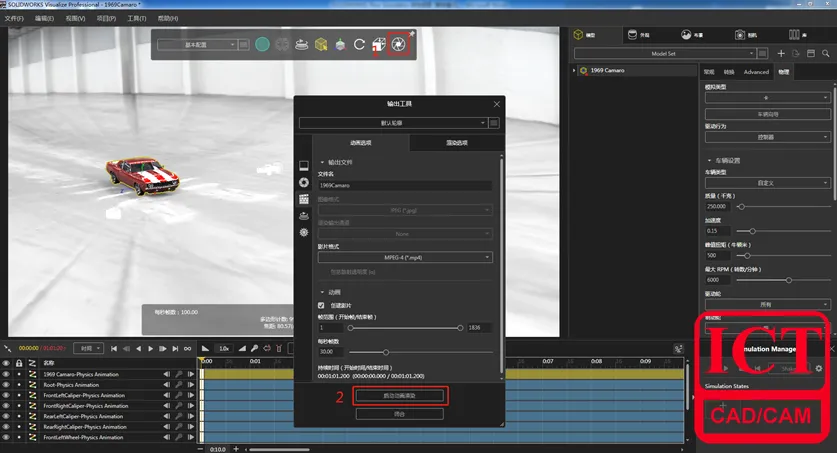837x453 pixels.
Task: Go to next keyframe of 1969 Camaro-Physics Animation
Action: coord(191,374)
